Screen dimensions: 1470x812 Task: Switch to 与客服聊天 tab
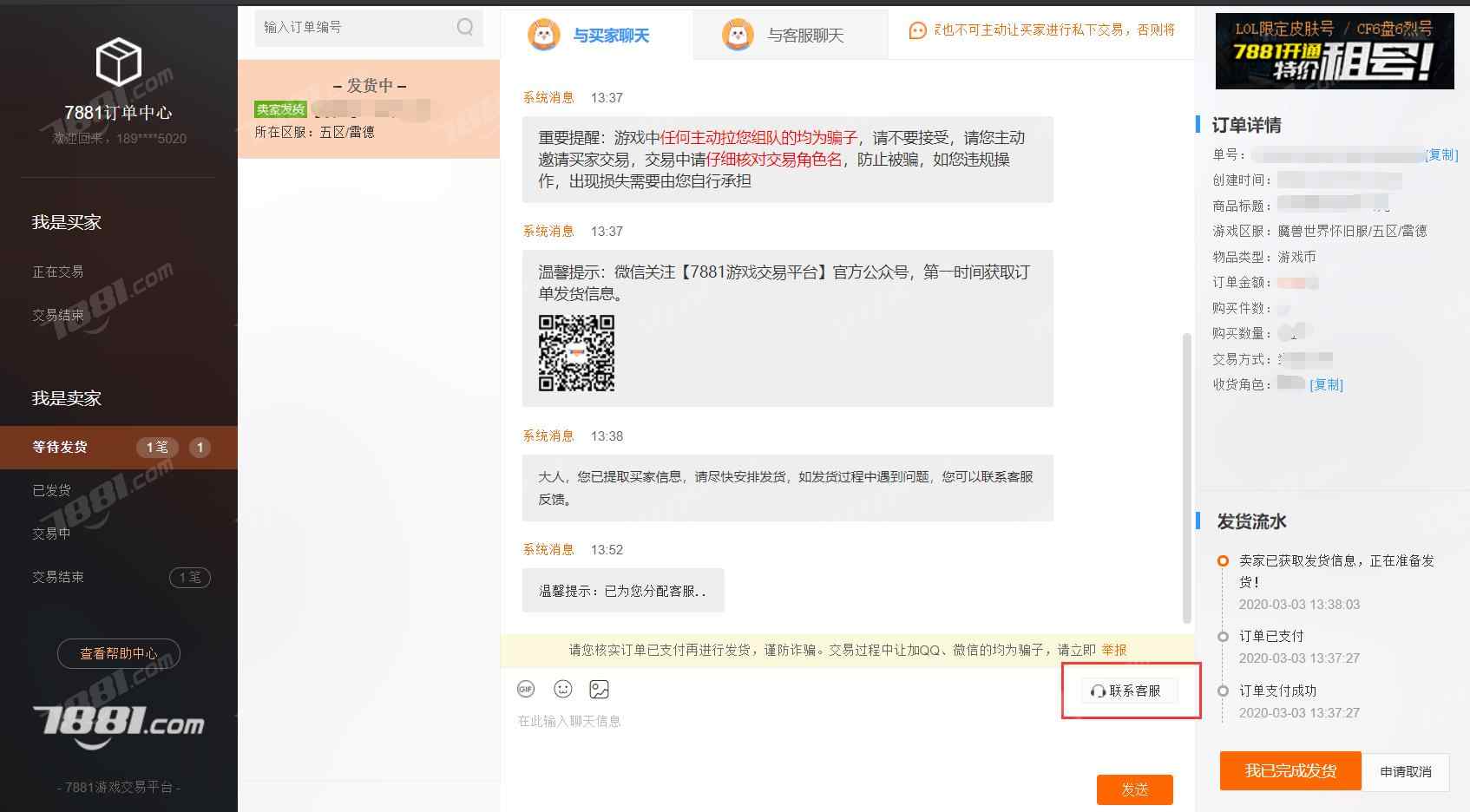791,35
